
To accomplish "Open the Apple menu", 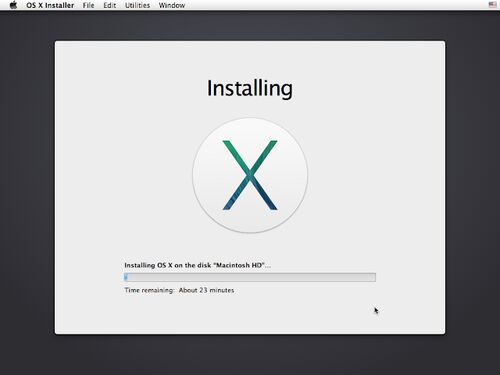I will tap(13, 5).
